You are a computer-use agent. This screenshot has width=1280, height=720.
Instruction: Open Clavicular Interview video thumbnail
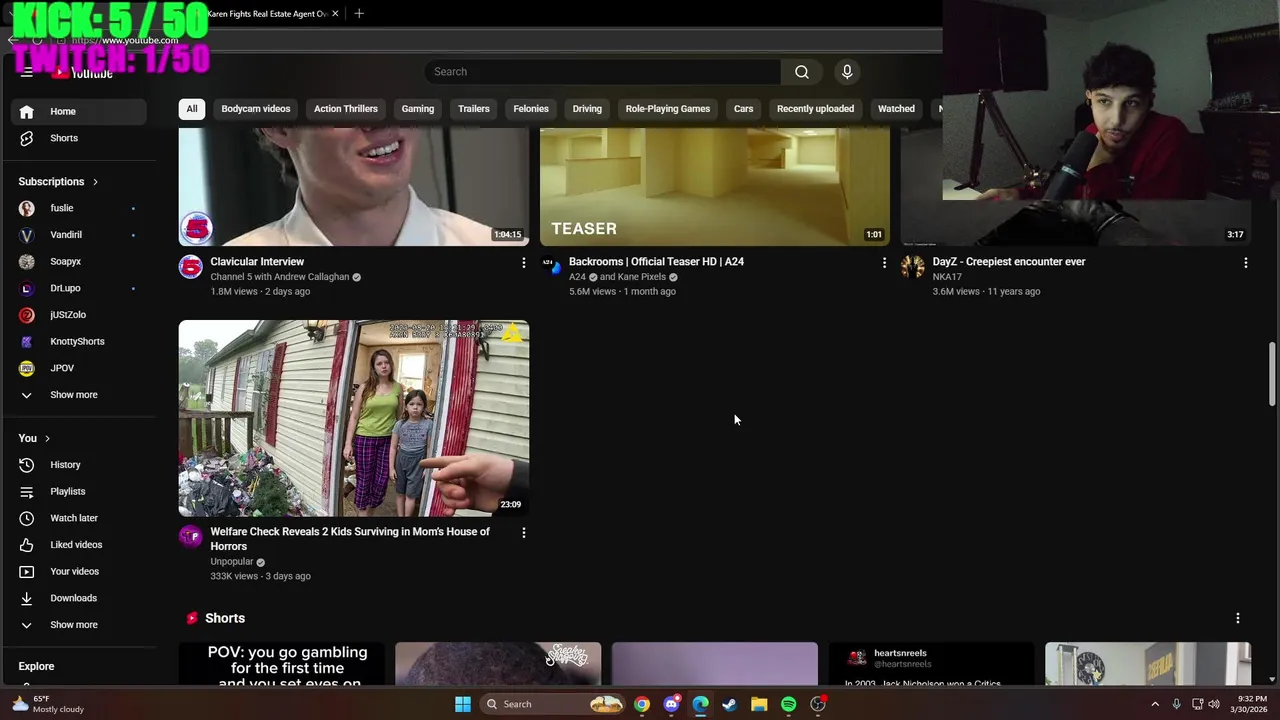coord(354,187)
